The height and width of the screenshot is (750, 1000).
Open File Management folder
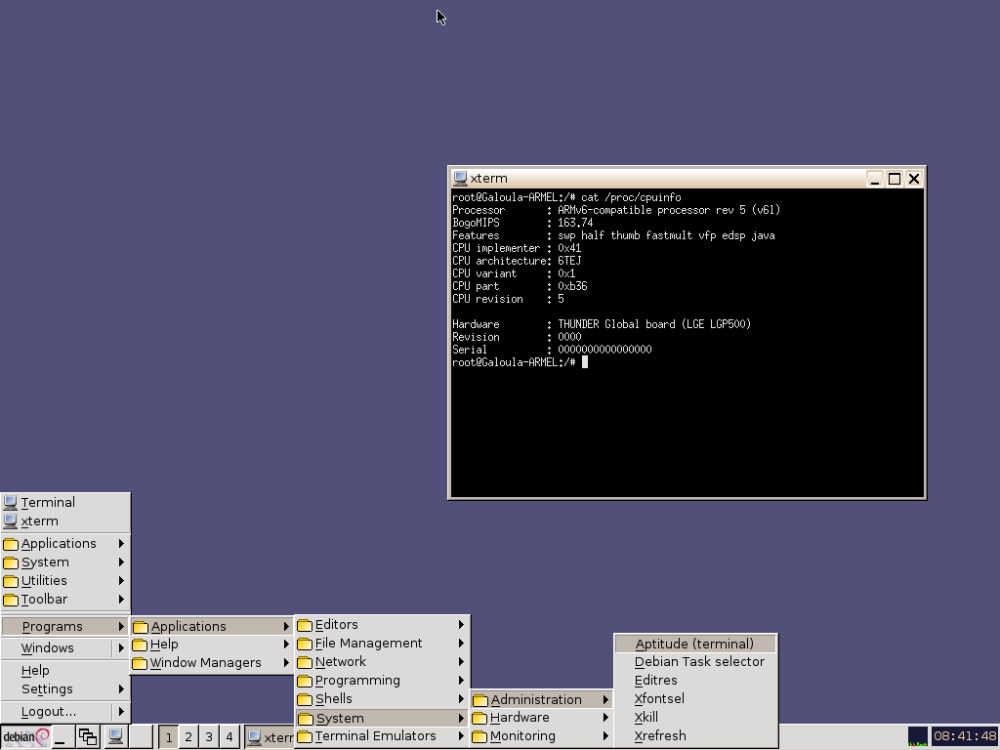coord(383,643)
